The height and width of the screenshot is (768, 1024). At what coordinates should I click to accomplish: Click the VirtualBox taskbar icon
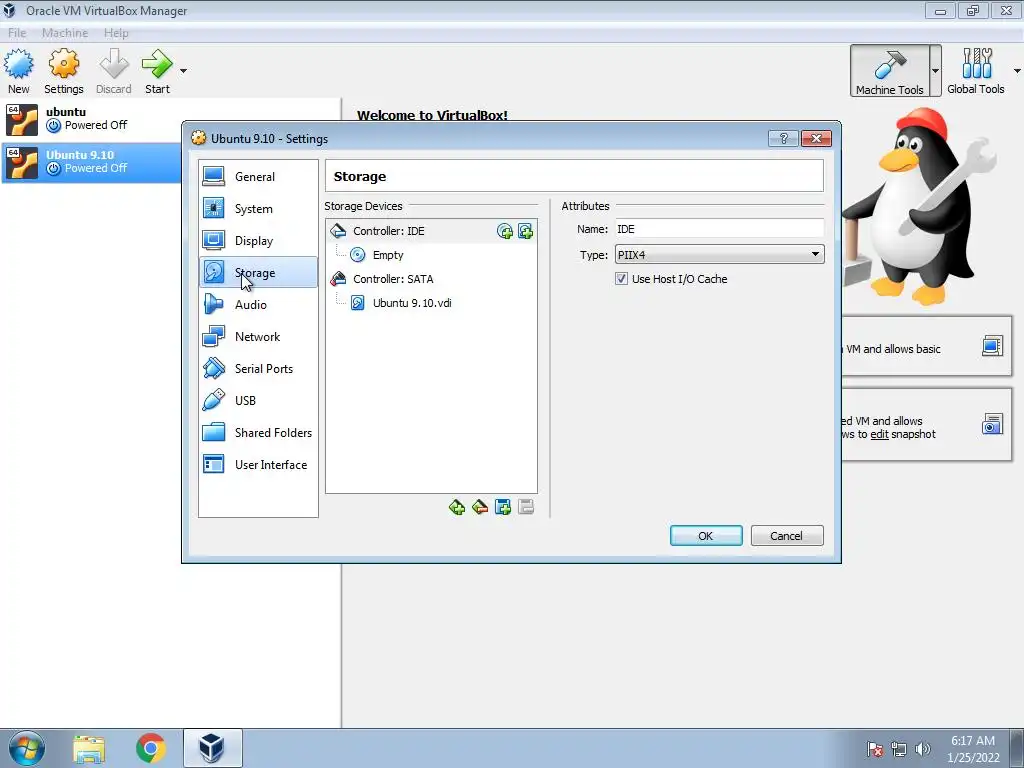[x=212, y=748]
